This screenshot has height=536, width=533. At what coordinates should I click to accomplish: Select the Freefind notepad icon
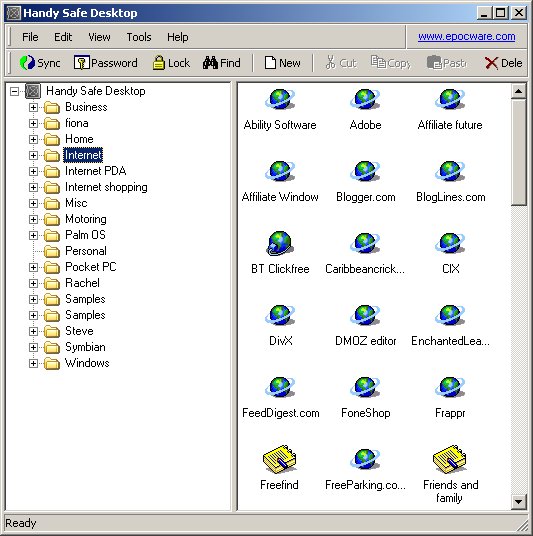pos(279,459)
